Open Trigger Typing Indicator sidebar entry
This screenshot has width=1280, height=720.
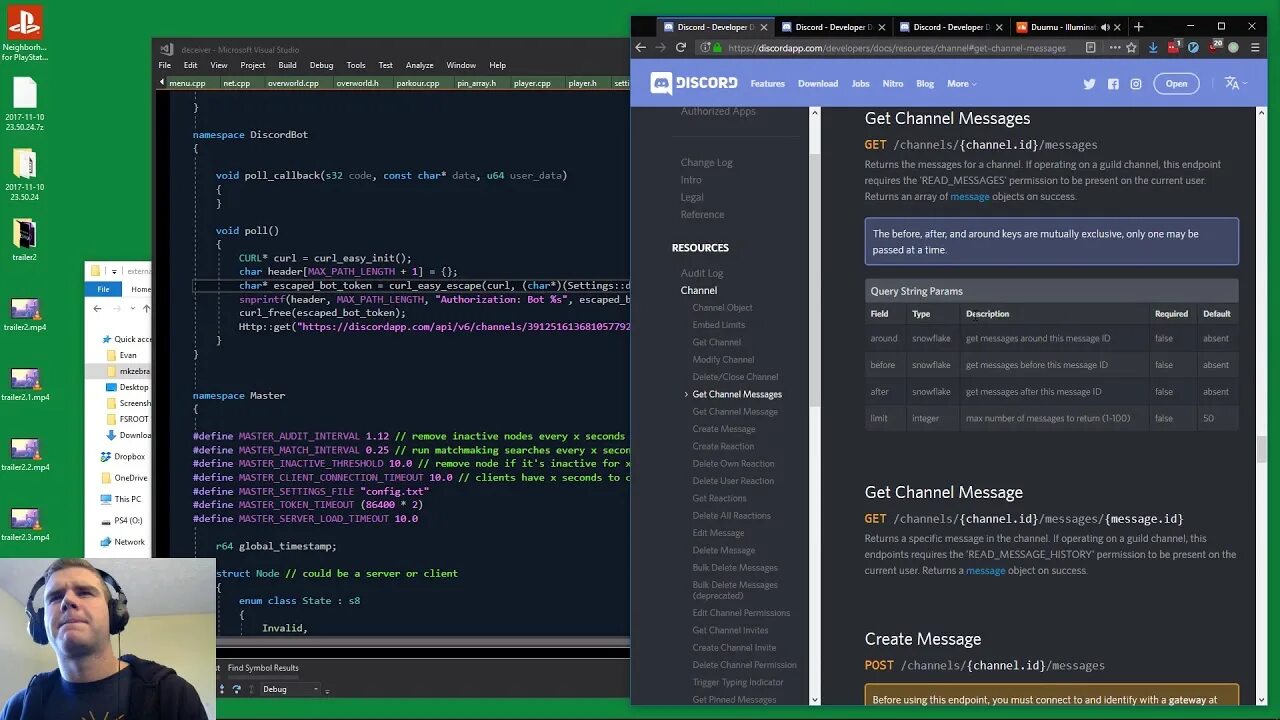click(738, 682)
